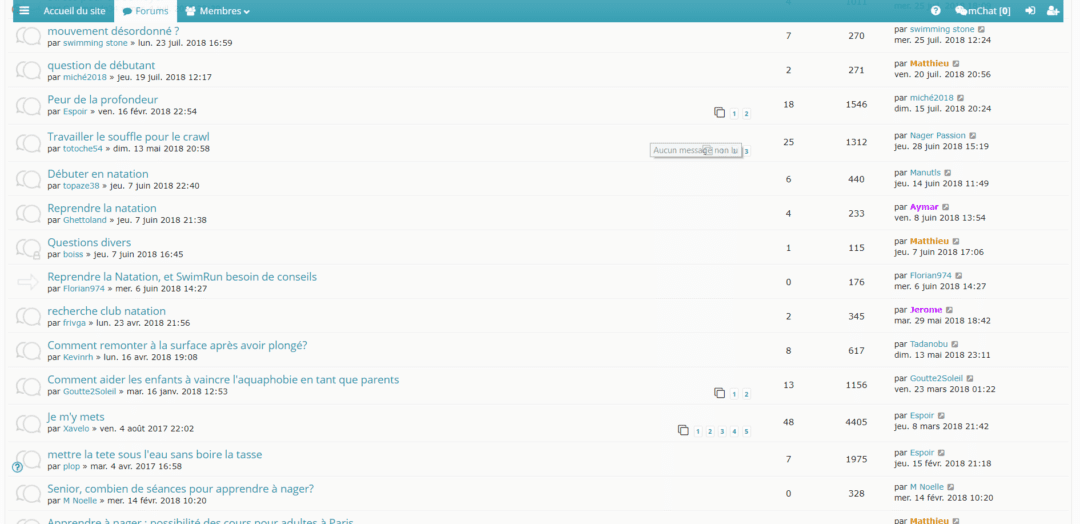Go to page 4 of Je m'y mets

734,432
